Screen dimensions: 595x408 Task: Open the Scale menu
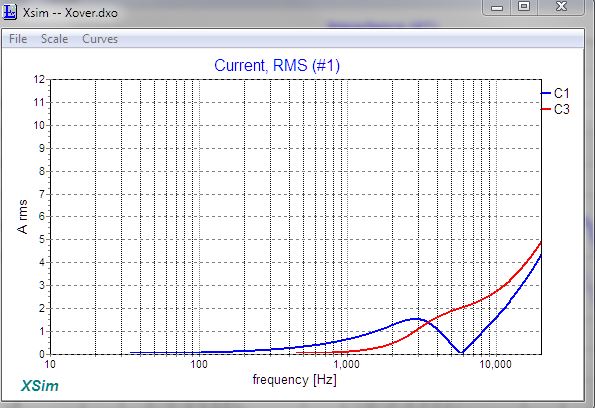pyautogui.click(x=54, y=39)
